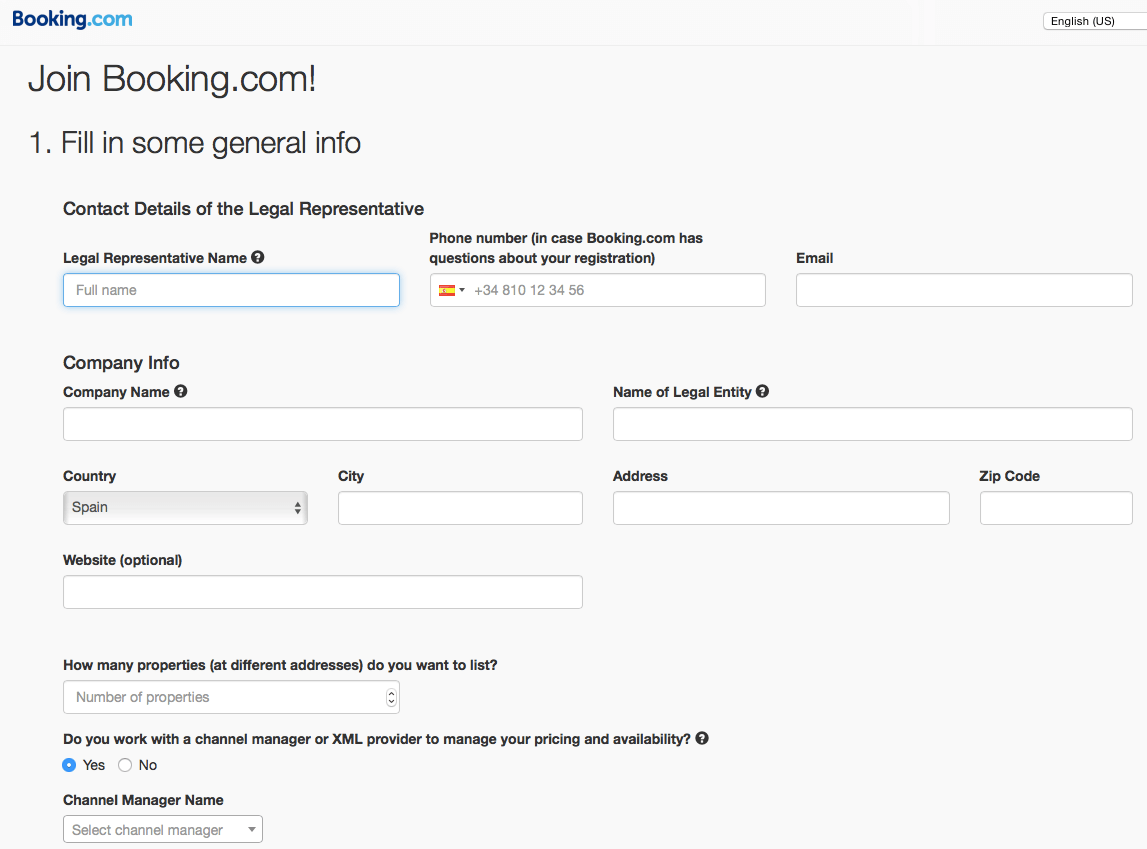This screenshot has width=1147, height=849.
Task: Click the How many properties question label
Action: click(x=280, y=665)
